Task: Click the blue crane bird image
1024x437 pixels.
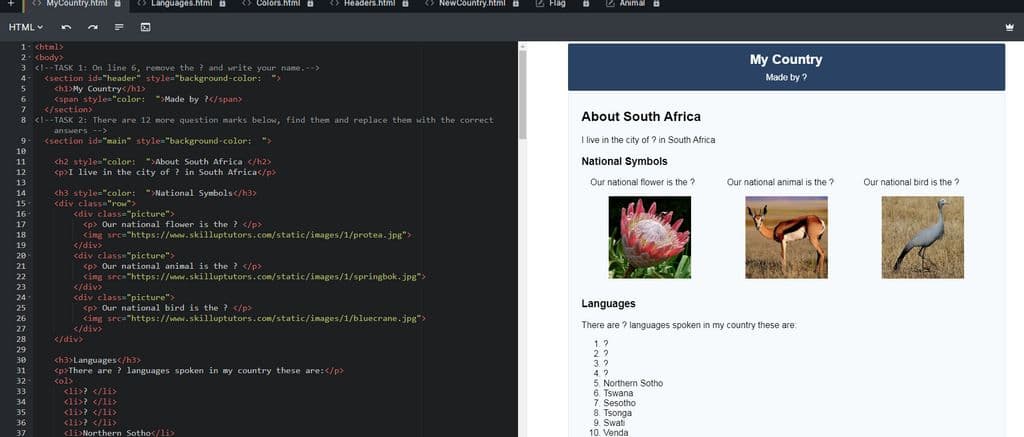Action: click(x=922, y=237)
